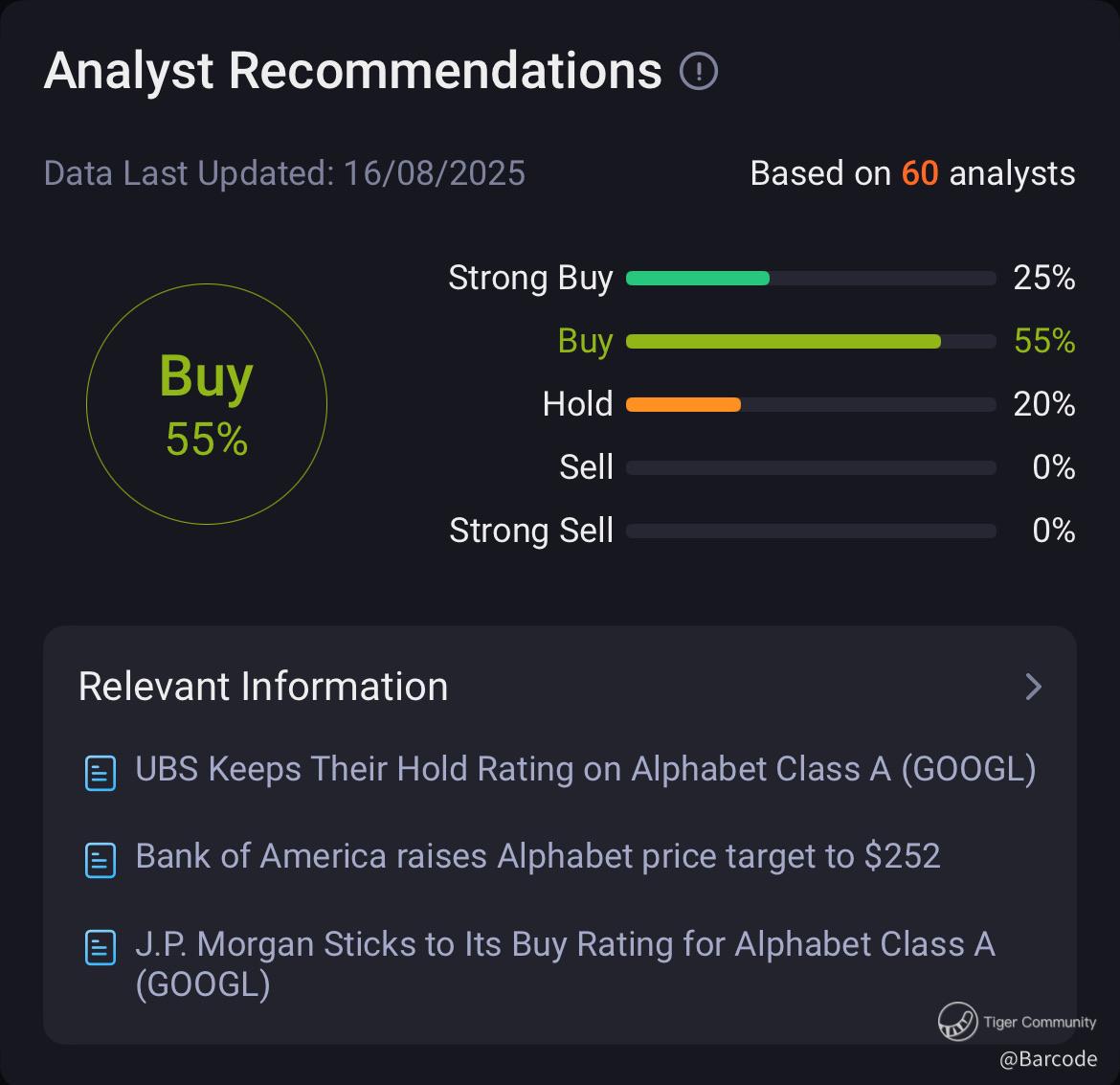1120x1085 pixels.
Task: Click the info icon beside Analyst Recommendations
Action: pyautogui.click(x=699, y=71)
